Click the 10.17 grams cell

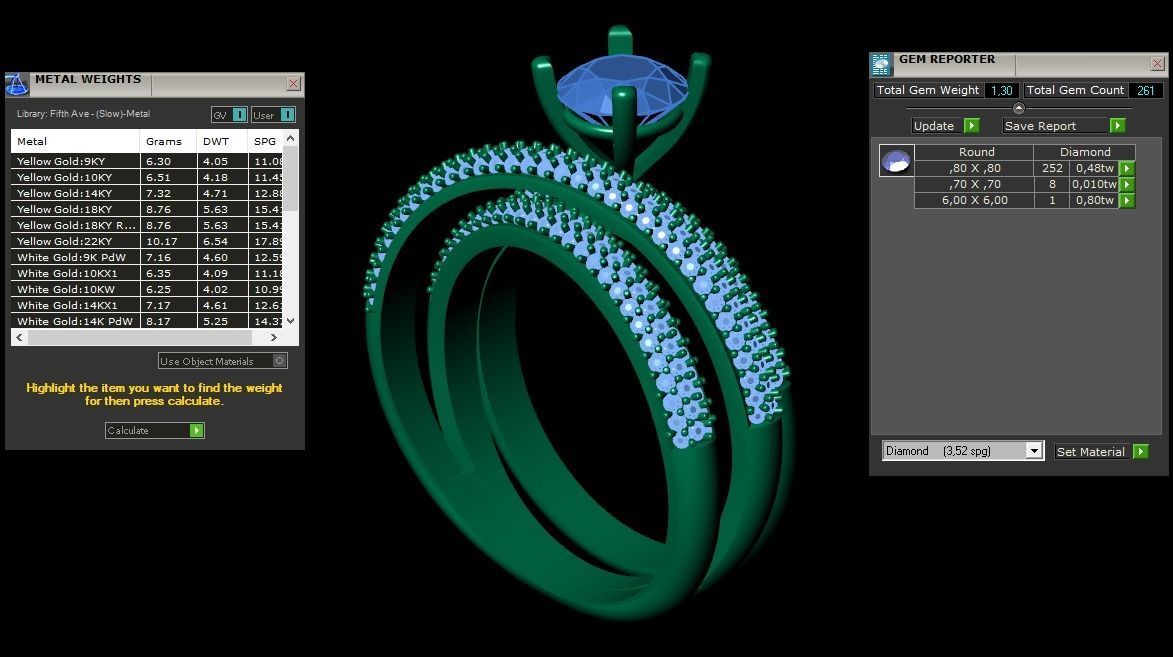(x=168, y=241)
